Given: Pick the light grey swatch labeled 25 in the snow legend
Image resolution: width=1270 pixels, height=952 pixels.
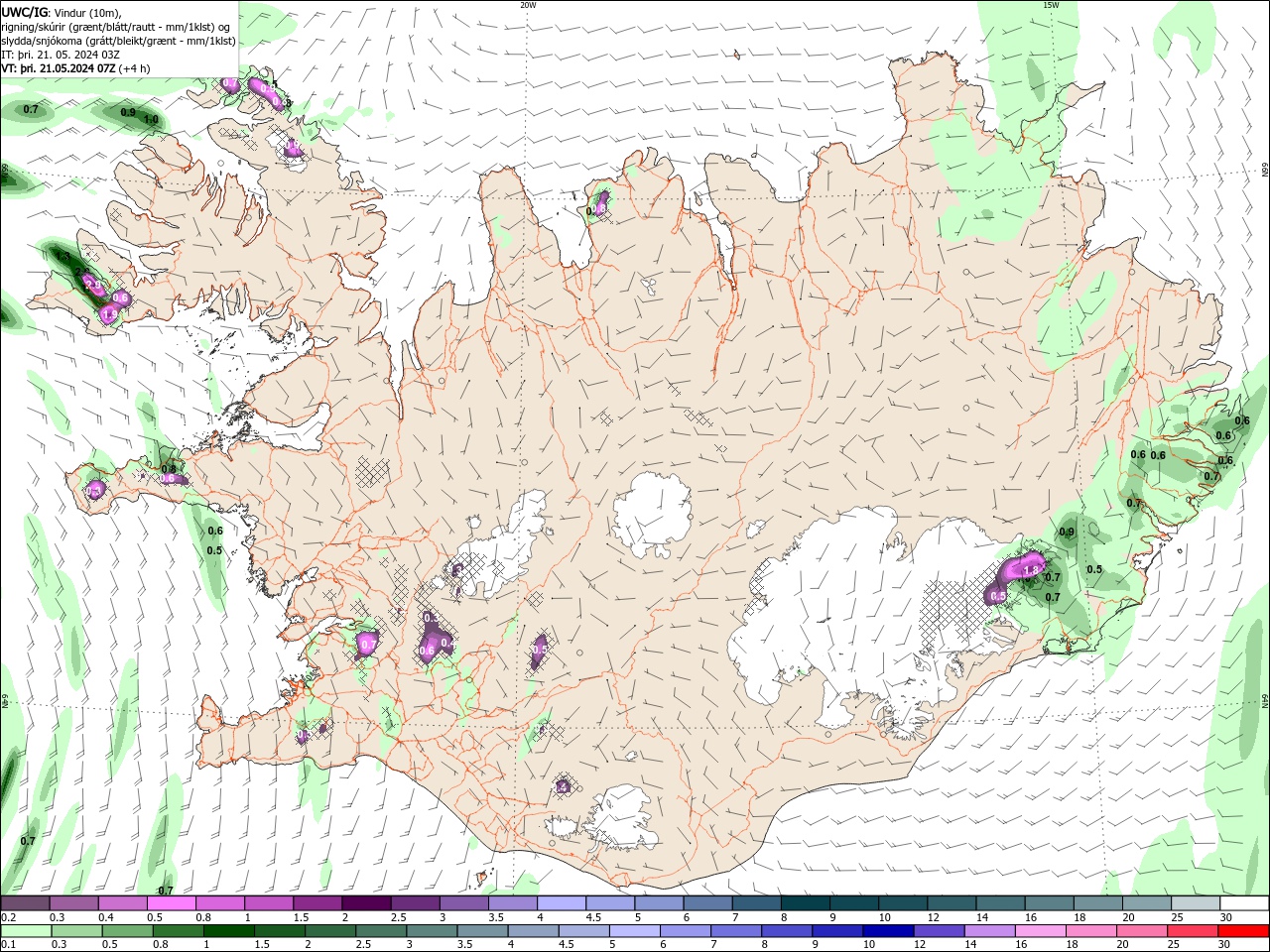Looking at the screenshot, I should coord(1196,903).
